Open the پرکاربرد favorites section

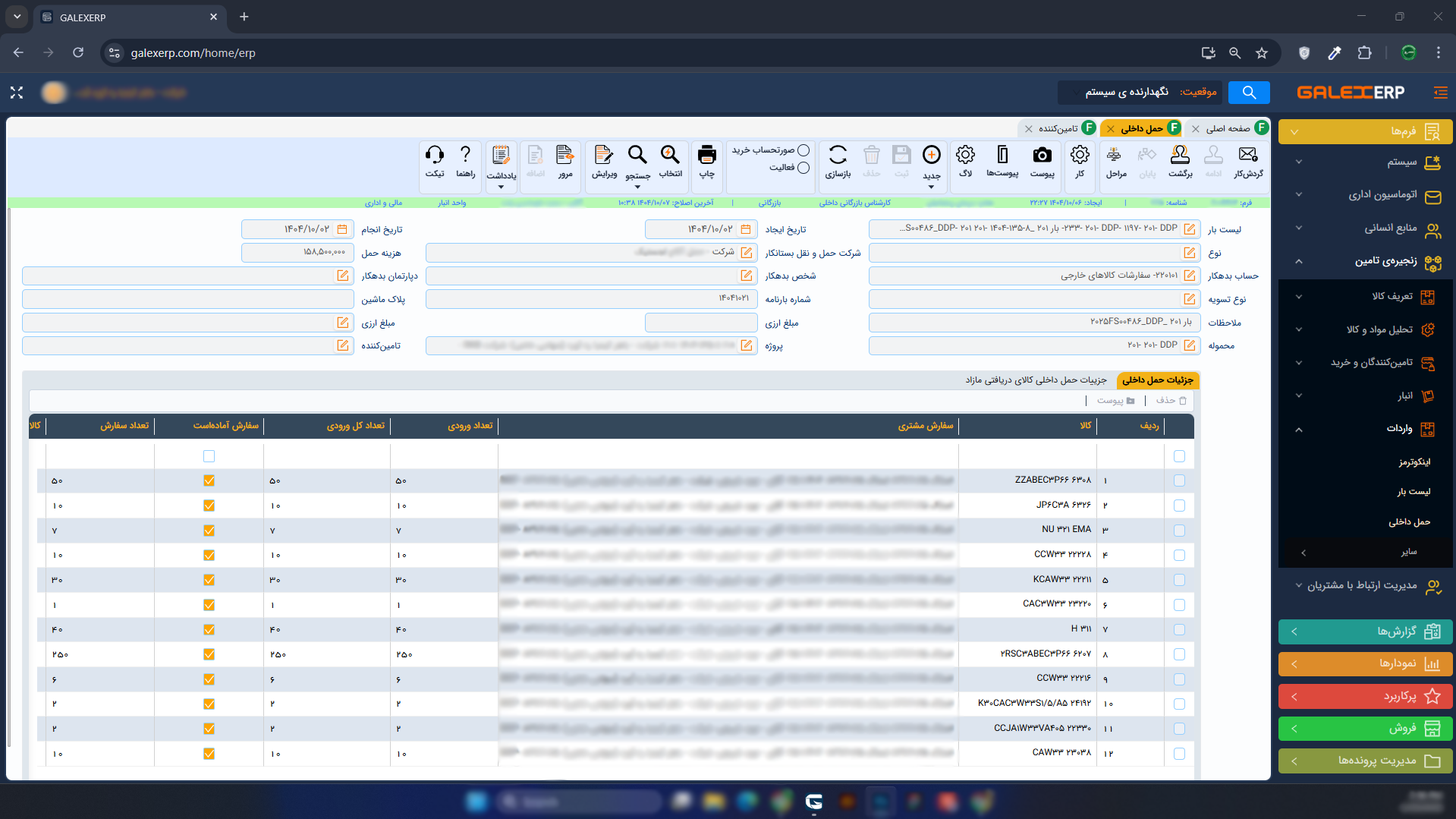click(1366, 696)
